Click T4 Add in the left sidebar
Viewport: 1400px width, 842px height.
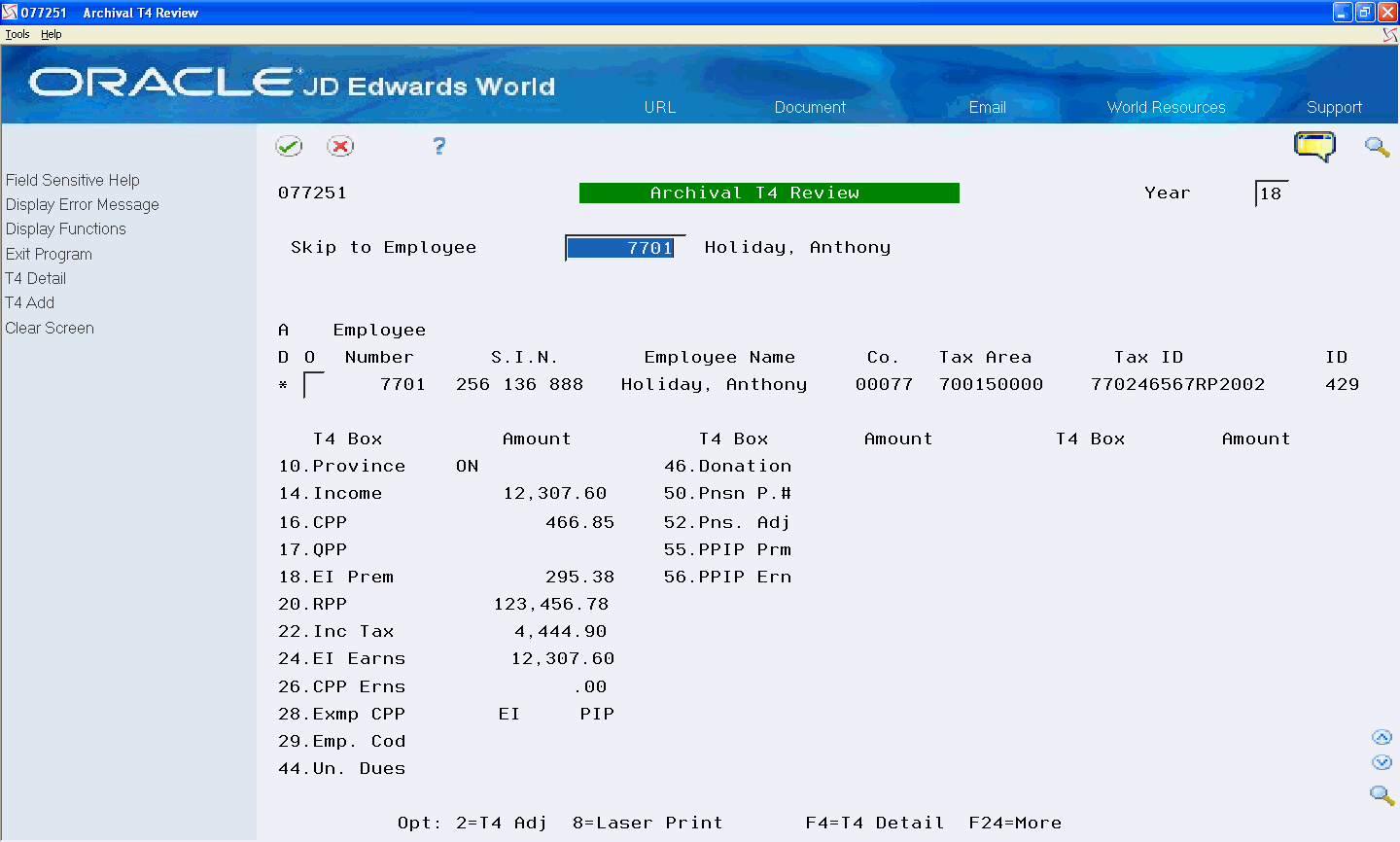(x=29, y=302)
